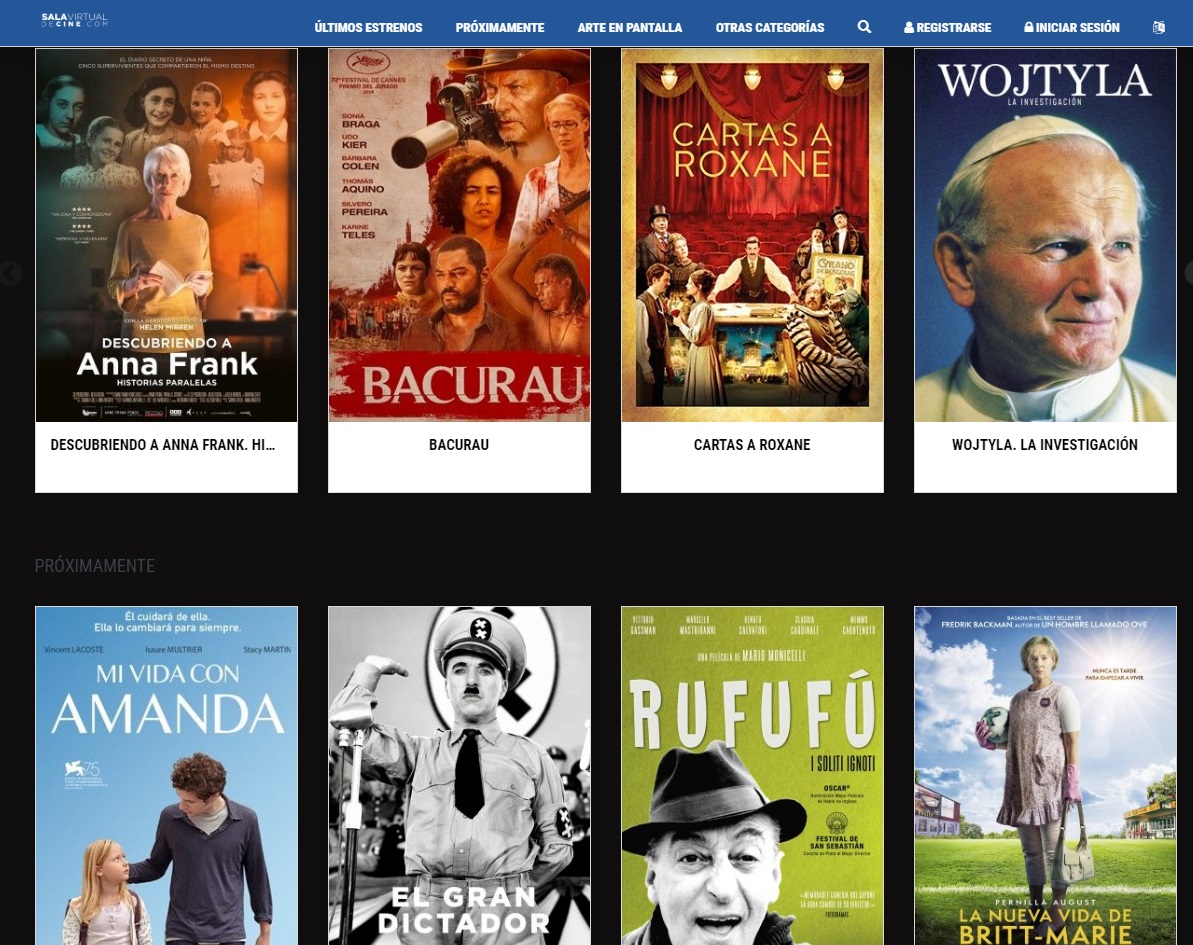Click the search magnifier icon
The width and height of the screenshot is (1193, 945).
(864, 27)
